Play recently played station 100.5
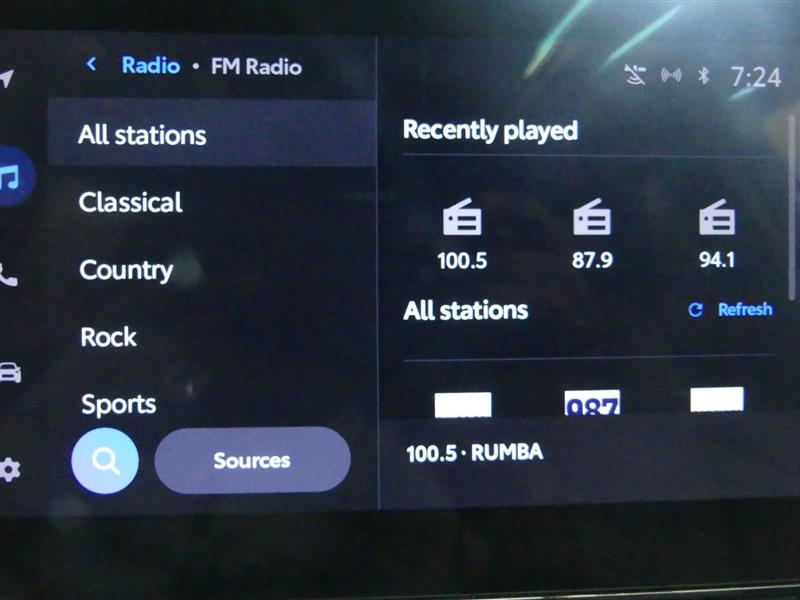The width and height of the screenshot is (800, 600). click(x=461, y=234)
